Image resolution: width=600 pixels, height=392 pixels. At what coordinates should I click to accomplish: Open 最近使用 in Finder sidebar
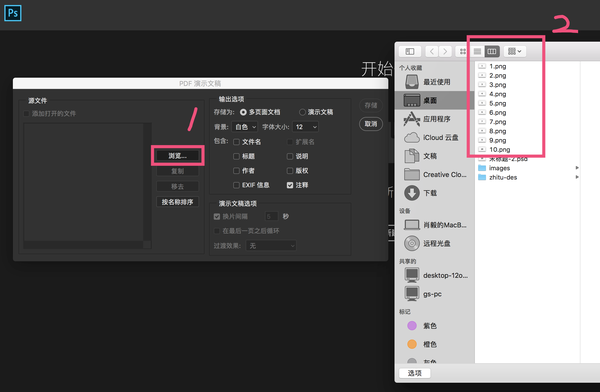click(434, 82)
